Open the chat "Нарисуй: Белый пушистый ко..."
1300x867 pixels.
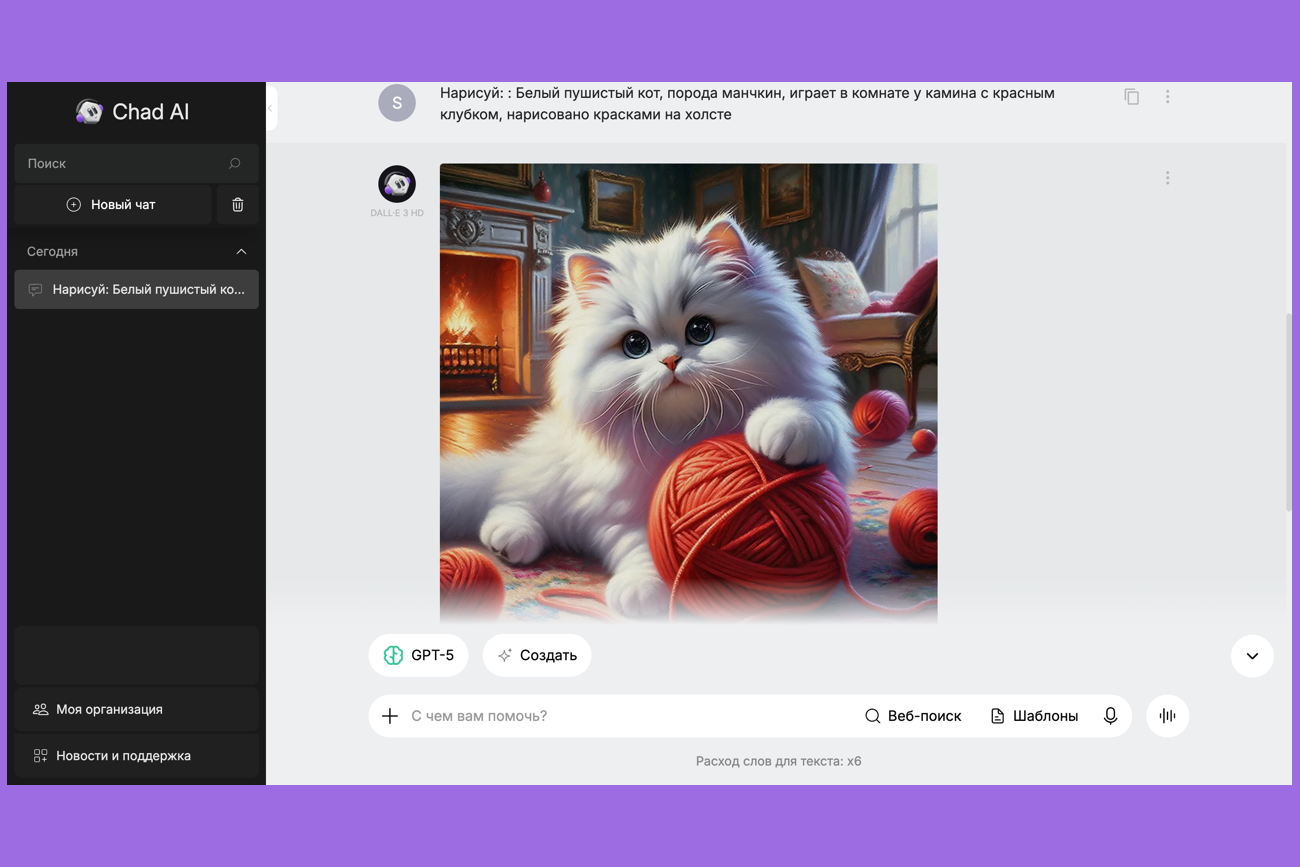pyautogui.click(x=137, y=290)
